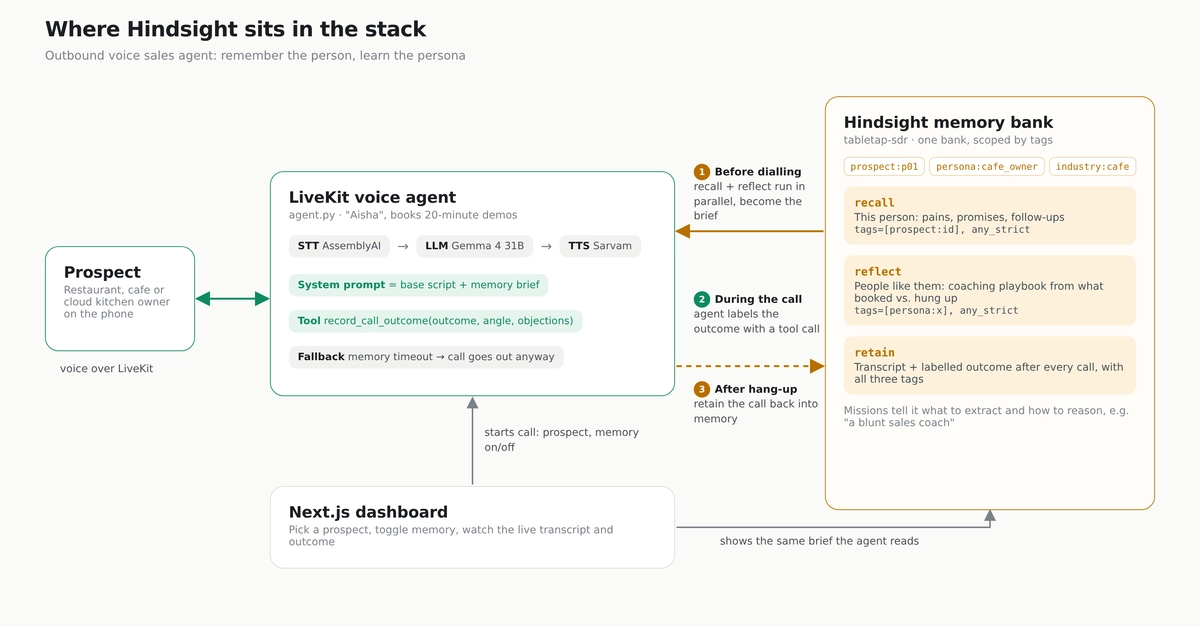The width and height of the screenshot is (1200, 627).
Task: Select the Prospect box heading
Action: (102, 272)
